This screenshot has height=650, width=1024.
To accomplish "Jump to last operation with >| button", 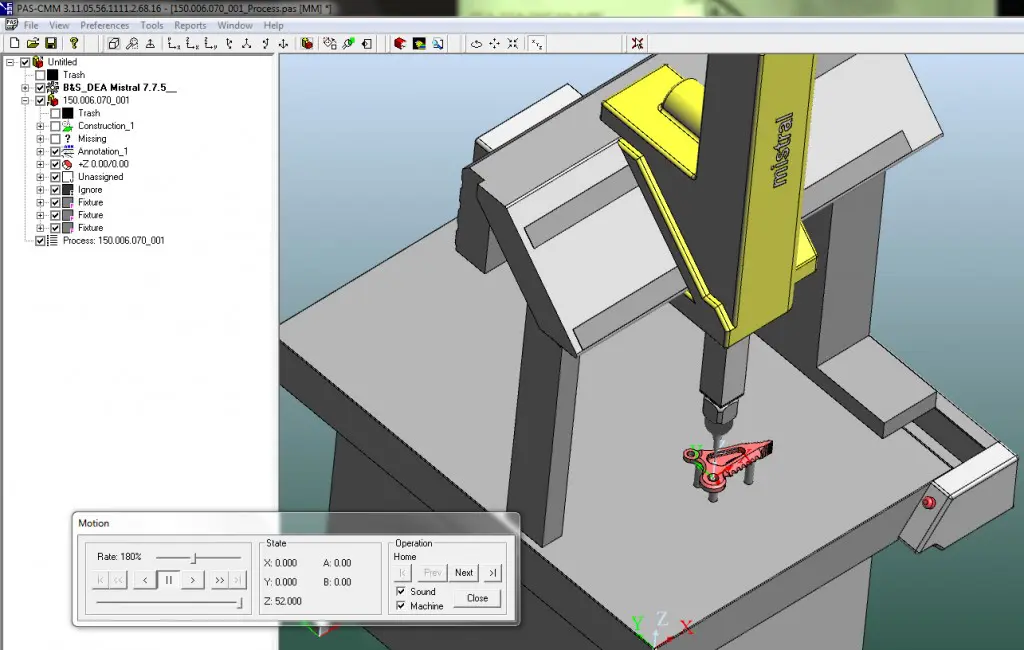I will [x=492, y=573].
